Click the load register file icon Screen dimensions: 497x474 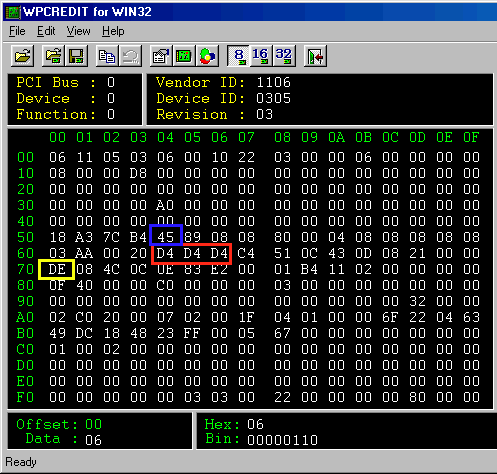53,56
